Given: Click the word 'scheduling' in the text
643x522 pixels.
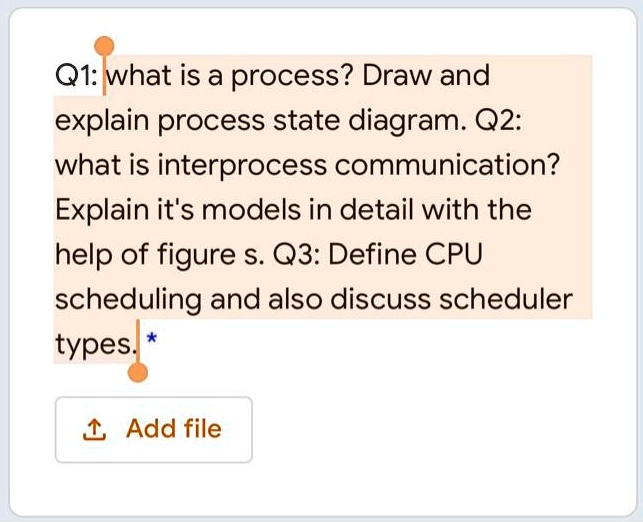Looking at the screenshot, I should 128,300.
